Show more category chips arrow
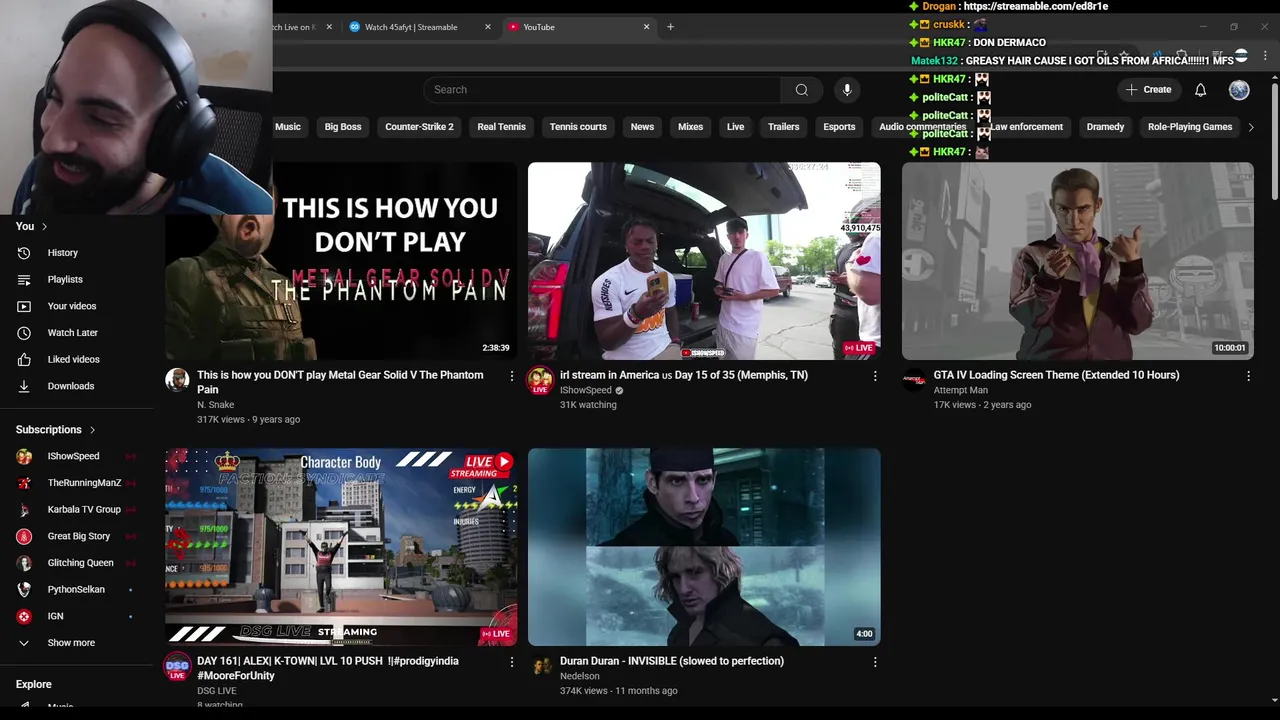Image resolution: width=1280 pixels, height=720 pixels. point(1250,127)
